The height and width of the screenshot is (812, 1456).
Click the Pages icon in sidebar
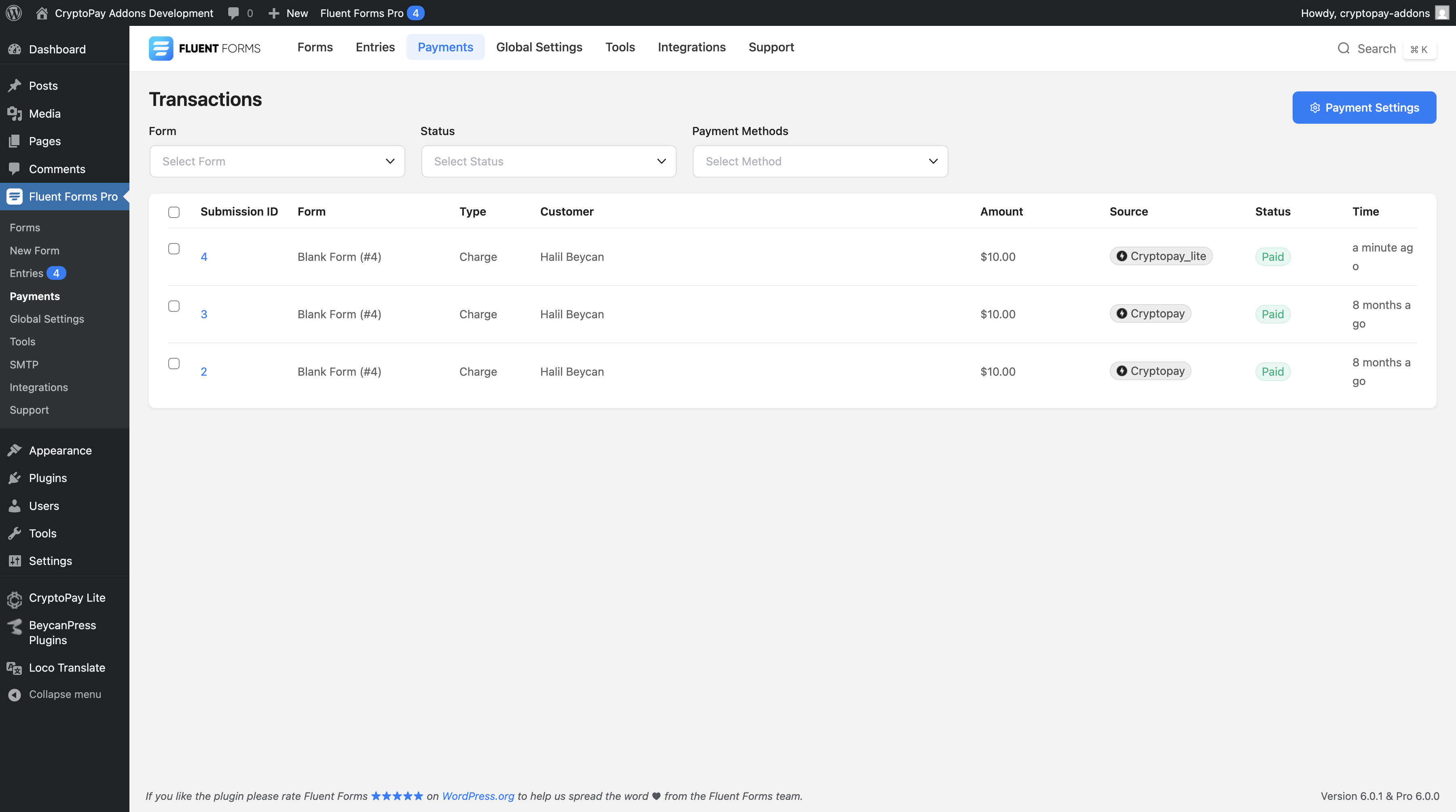tap(15, 141)
